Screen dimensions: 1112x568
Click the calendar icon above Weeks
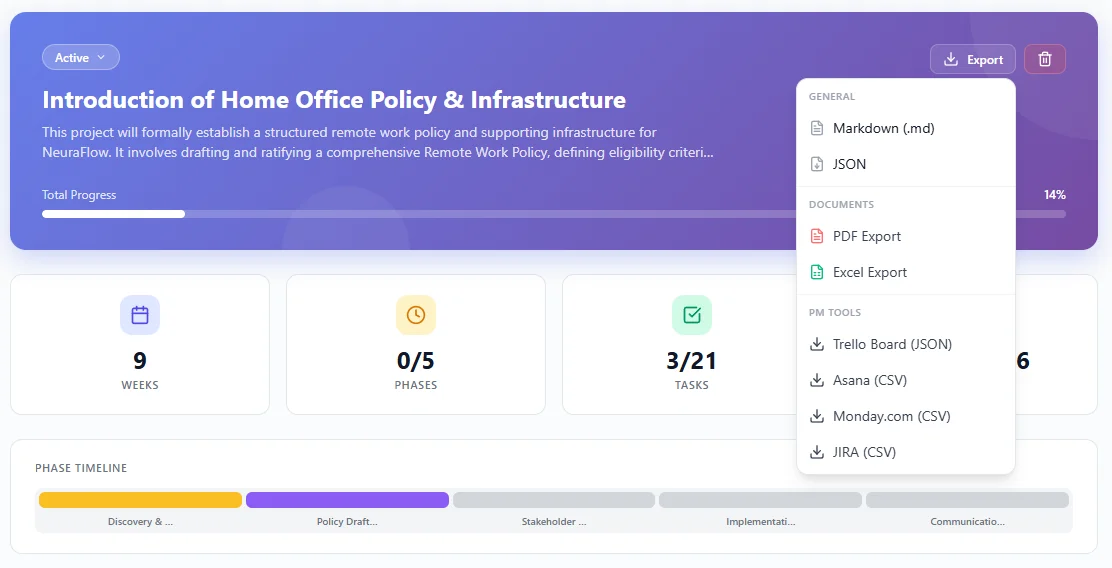point(140,315)
